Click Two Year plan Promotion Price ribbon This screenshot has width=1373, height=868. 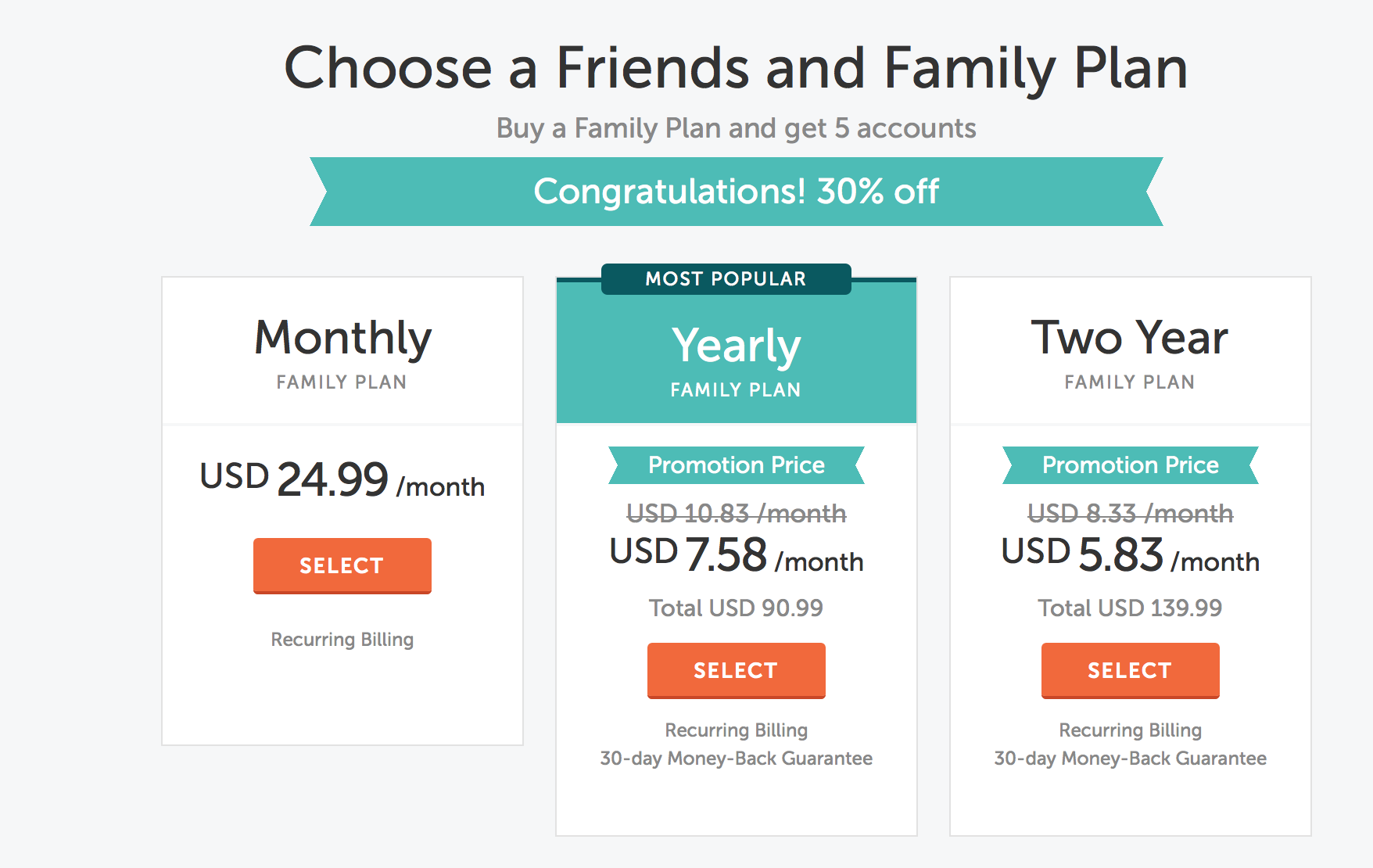coord(1130,465)
